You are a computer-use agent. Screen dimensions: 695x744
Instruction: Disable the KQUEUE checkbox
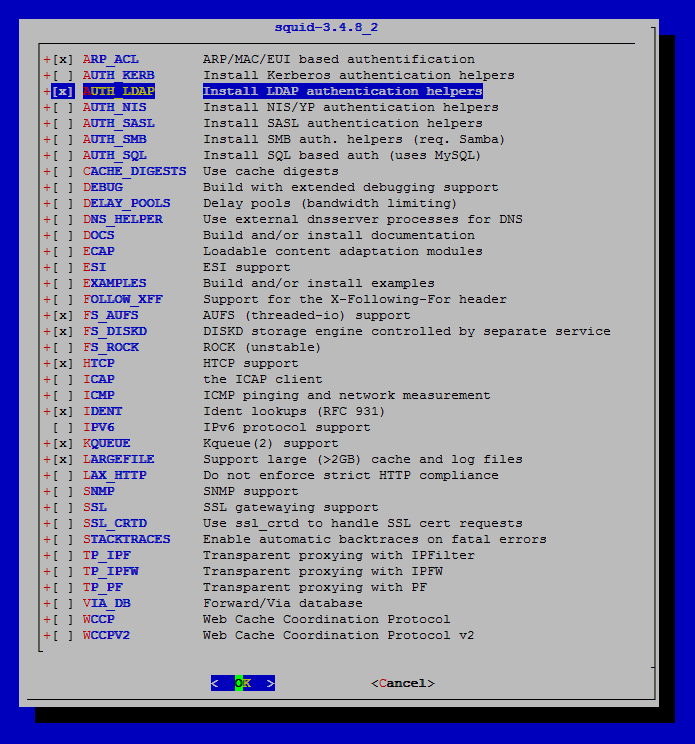point(63,444)
